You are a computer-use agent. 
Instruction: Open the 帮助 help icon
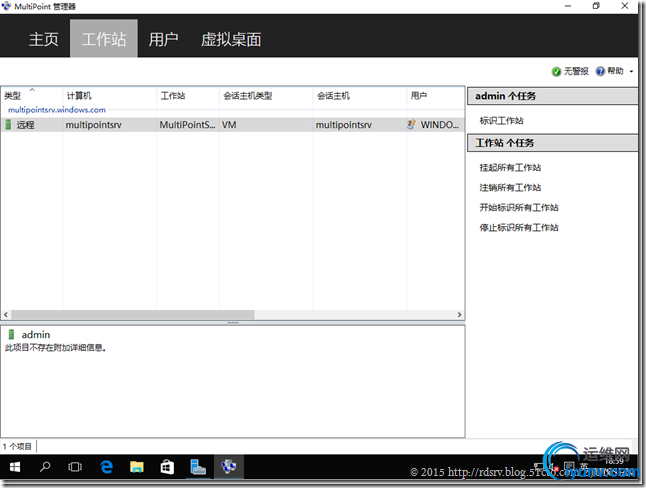click(600, 71)
